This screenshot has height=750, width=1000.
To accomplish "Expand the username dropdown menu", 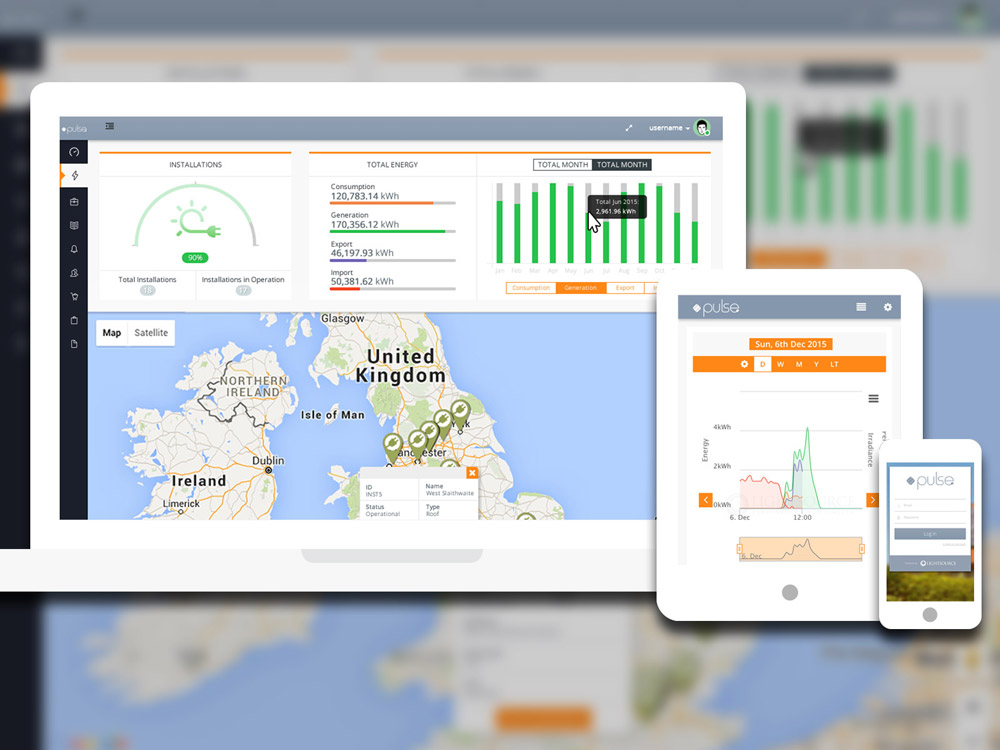I will click(x=669, y=128).
